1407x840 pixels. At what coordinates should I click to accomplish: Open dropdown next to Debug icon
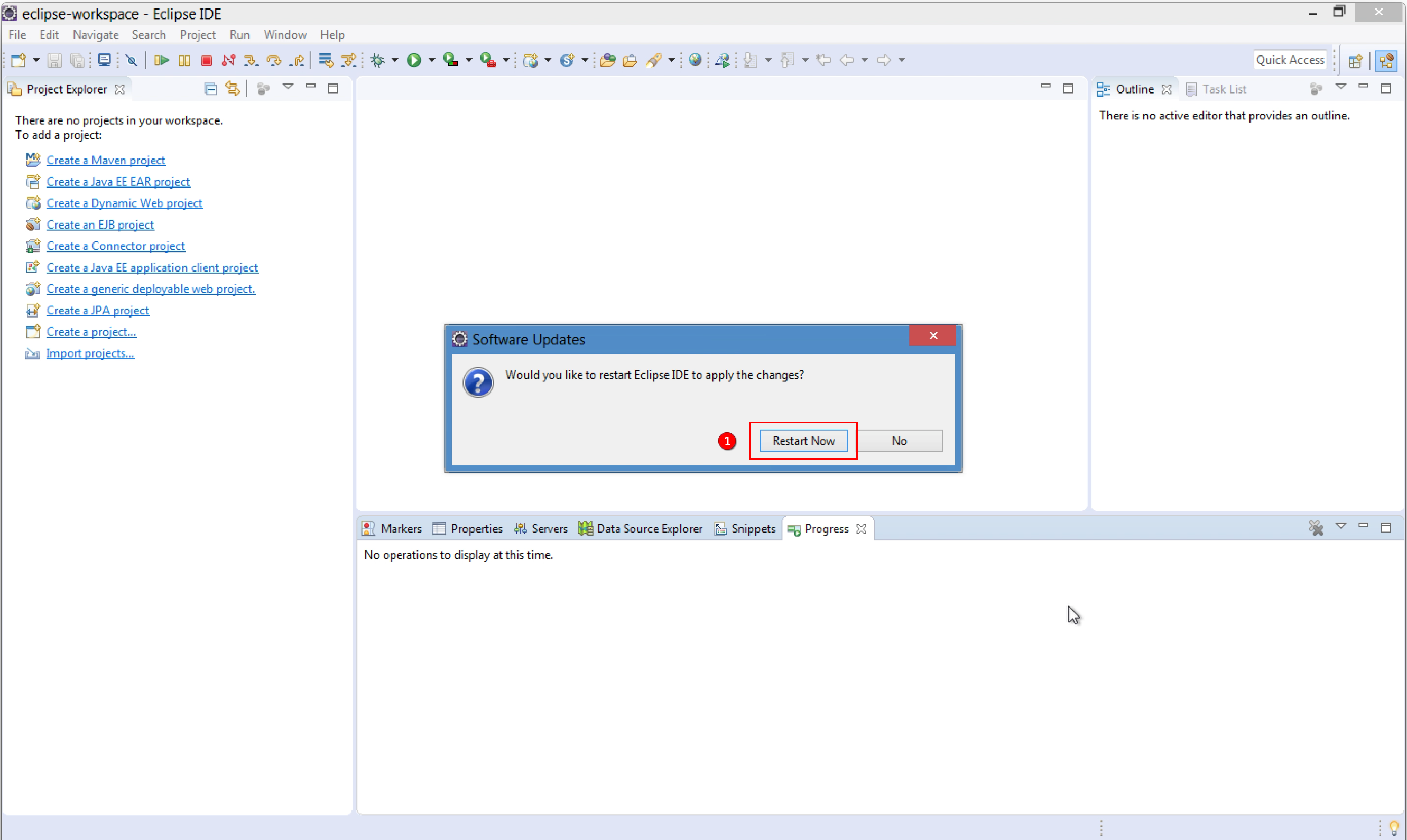[395, 60]
